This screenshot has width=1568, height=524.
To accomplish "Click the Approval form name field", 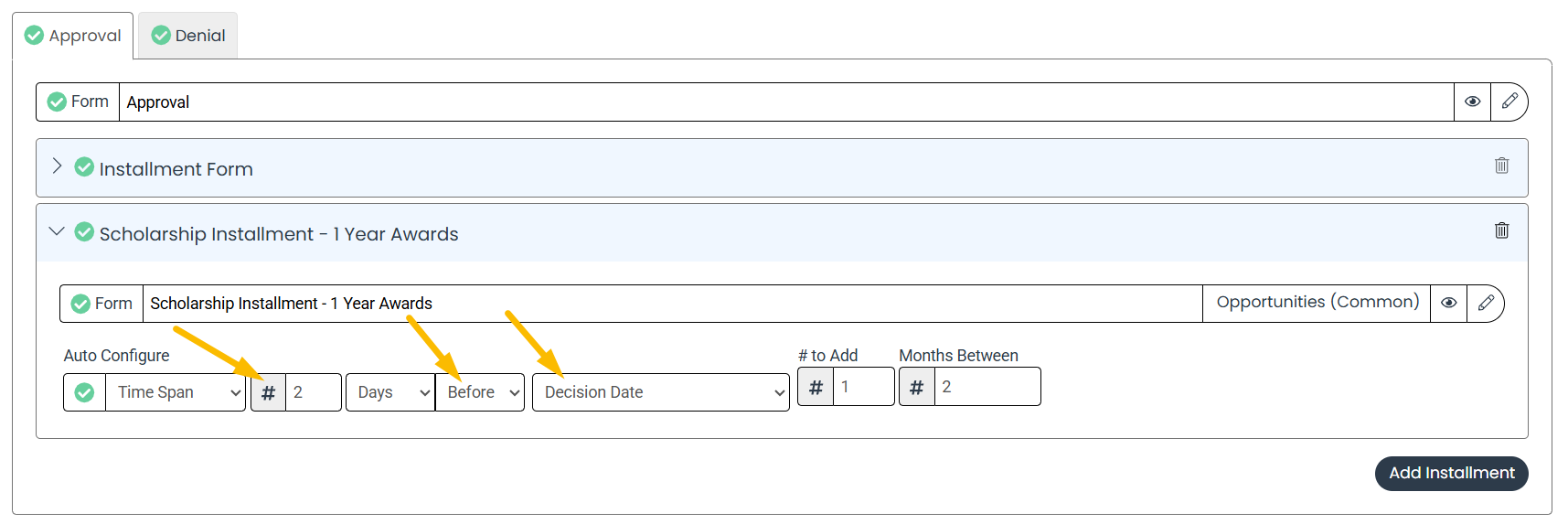I will click(x=786, y=102).
